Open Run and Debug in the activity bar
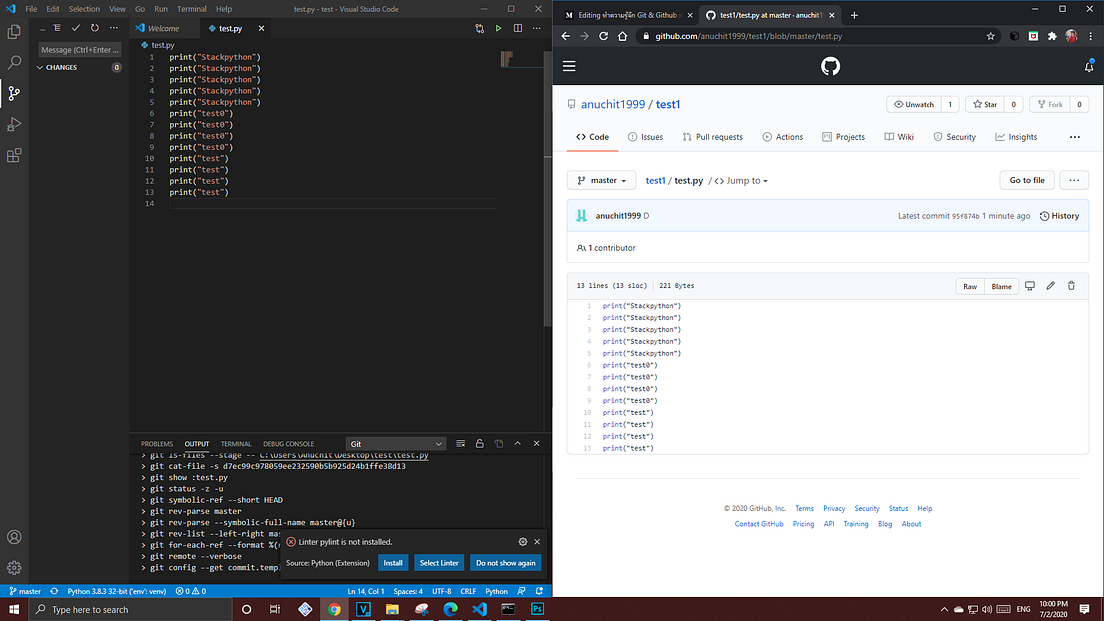 coord(14,124)
